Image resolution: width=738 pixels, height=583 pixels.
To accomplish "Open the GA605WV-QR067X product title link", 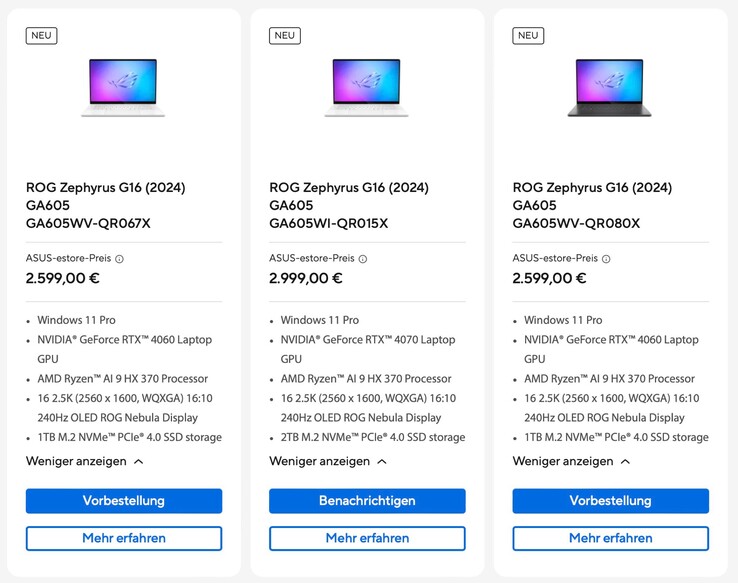I will (x=106, y=206).
